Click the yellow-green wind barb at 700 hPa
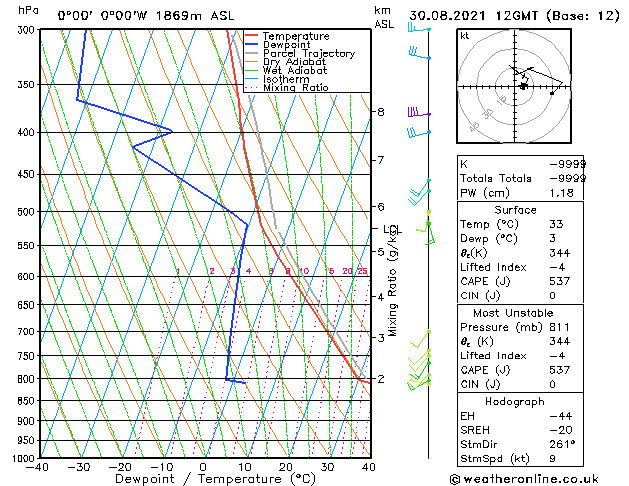This screenshot has height=486, width=629. coord(420,339)
